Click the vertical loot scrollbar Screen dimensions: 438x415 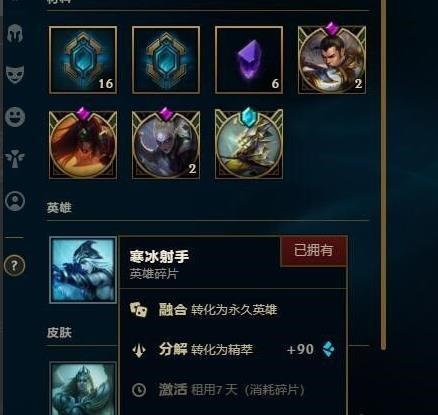click(x=383, y=173)
